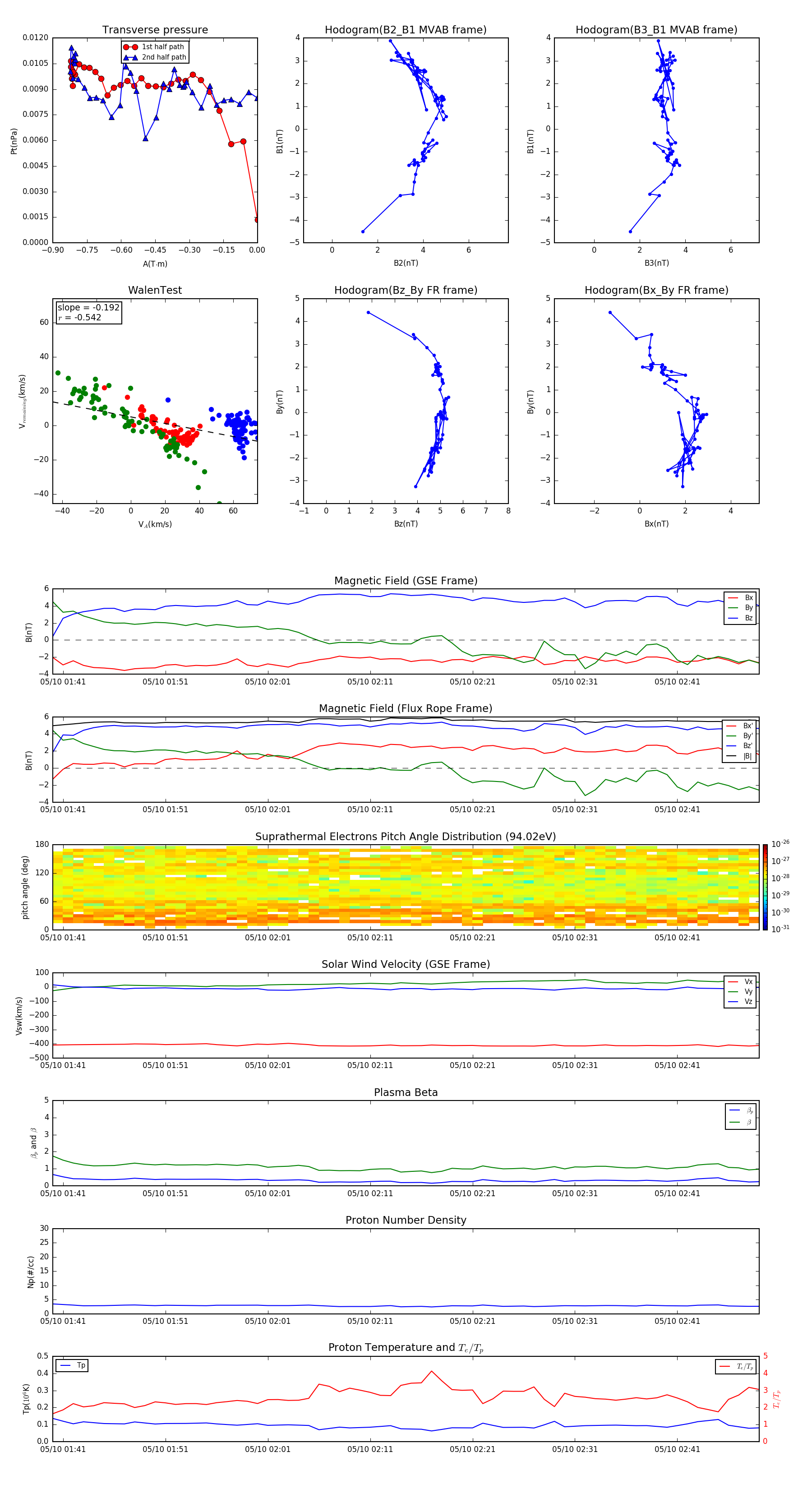Click the "WalenTest" plot title
This screenshot has width=812, height=1489.
(155, 290)
